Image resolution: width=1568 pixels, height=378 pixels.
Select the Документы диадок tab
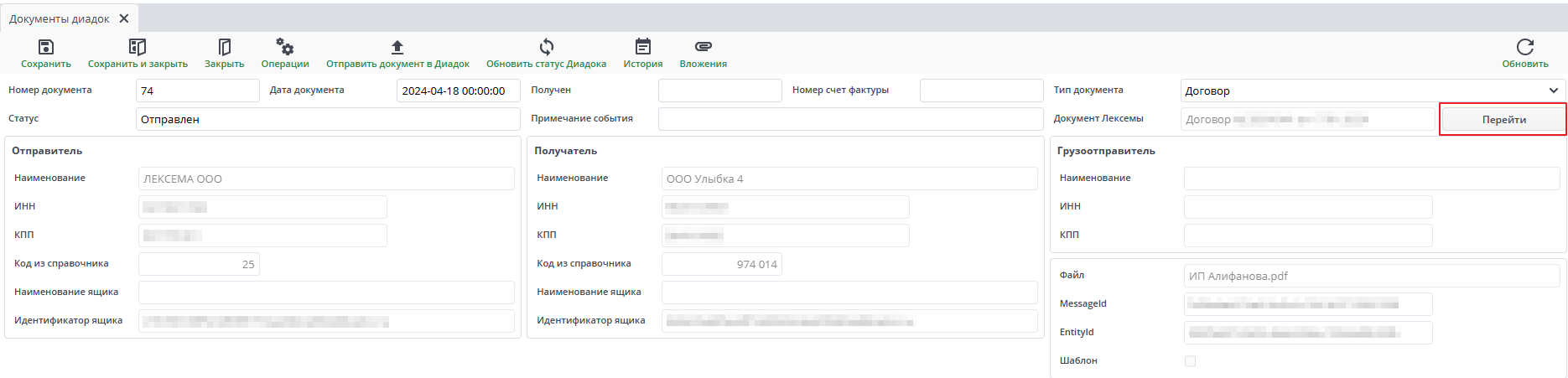tap(60, 18)
